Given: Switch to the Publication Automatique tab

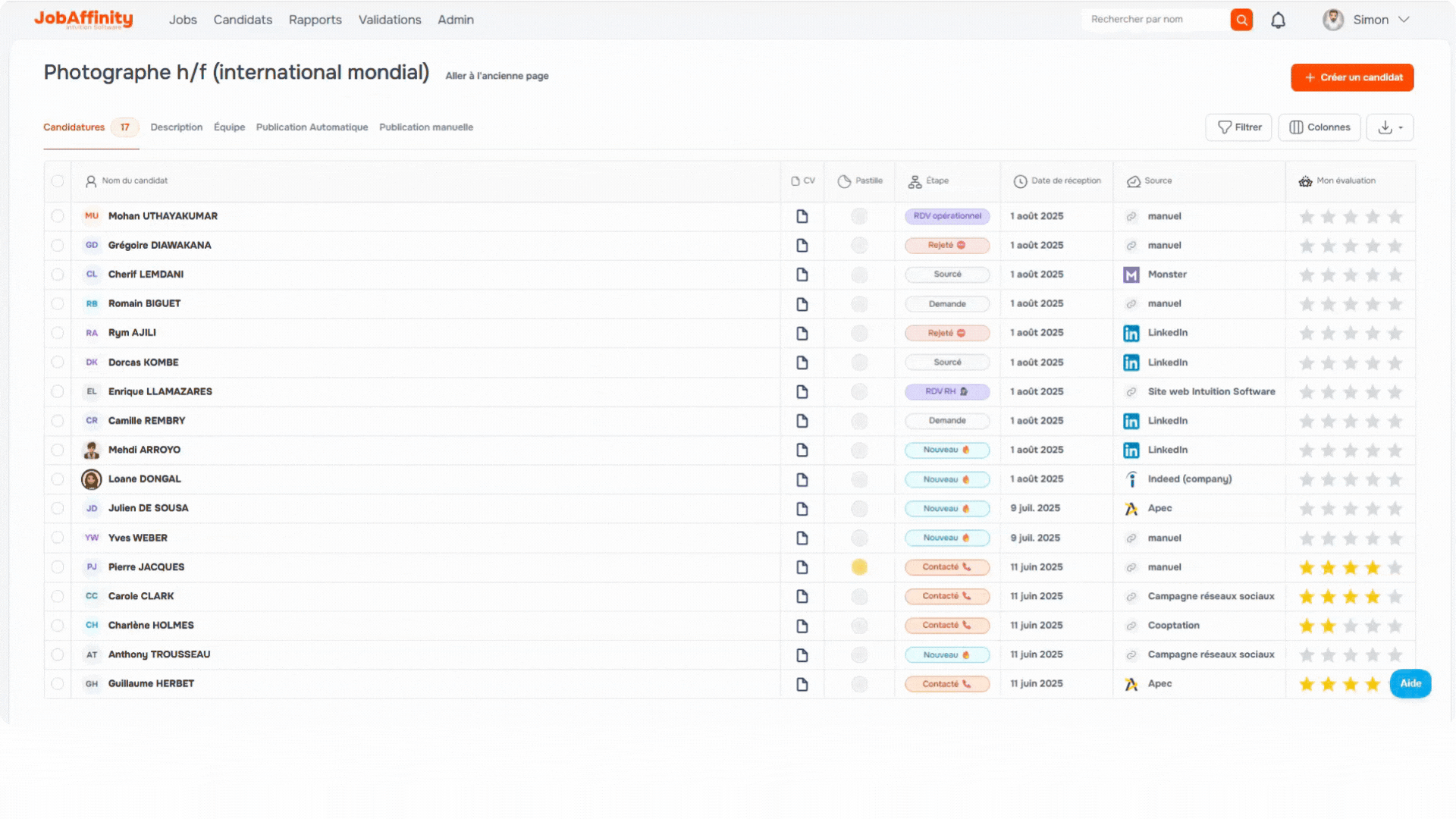Looking at the screenshot, I should coord(312,127).
